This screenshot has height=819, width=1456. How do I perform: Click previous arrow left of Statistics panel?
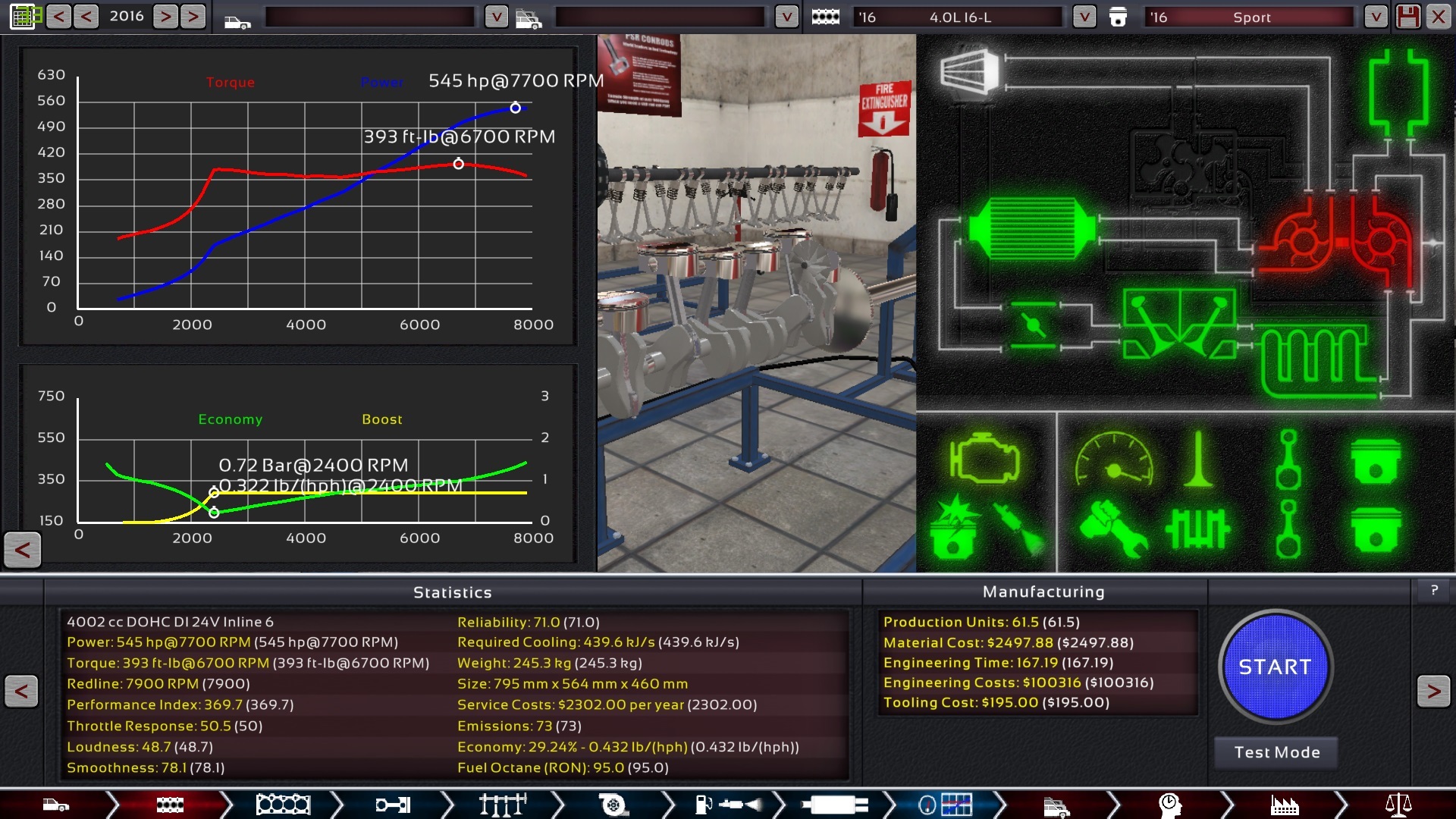[x=21, y=691]
